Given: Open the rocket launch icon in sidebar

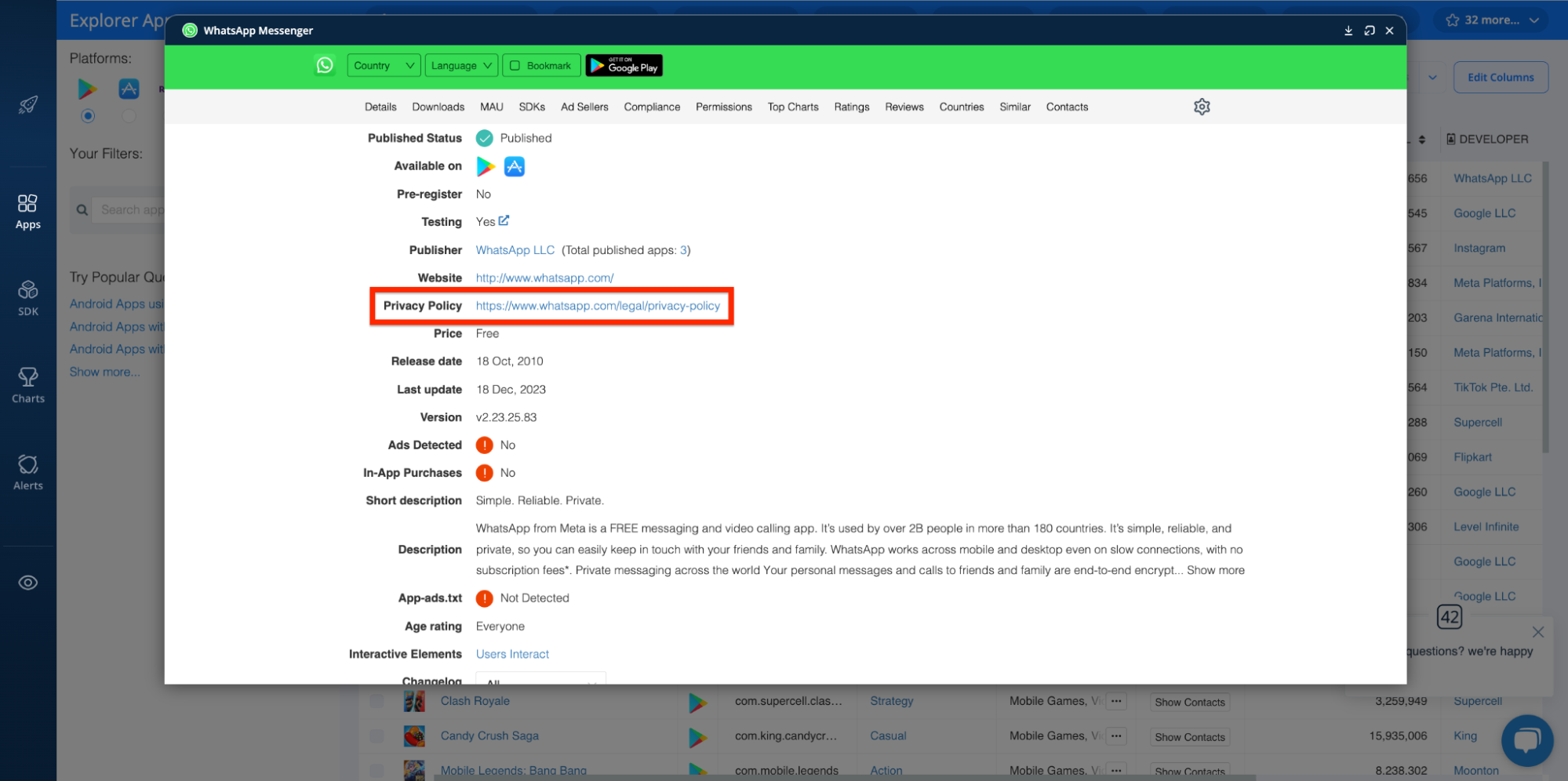Looking at the screenshot, I should [28, 105].
